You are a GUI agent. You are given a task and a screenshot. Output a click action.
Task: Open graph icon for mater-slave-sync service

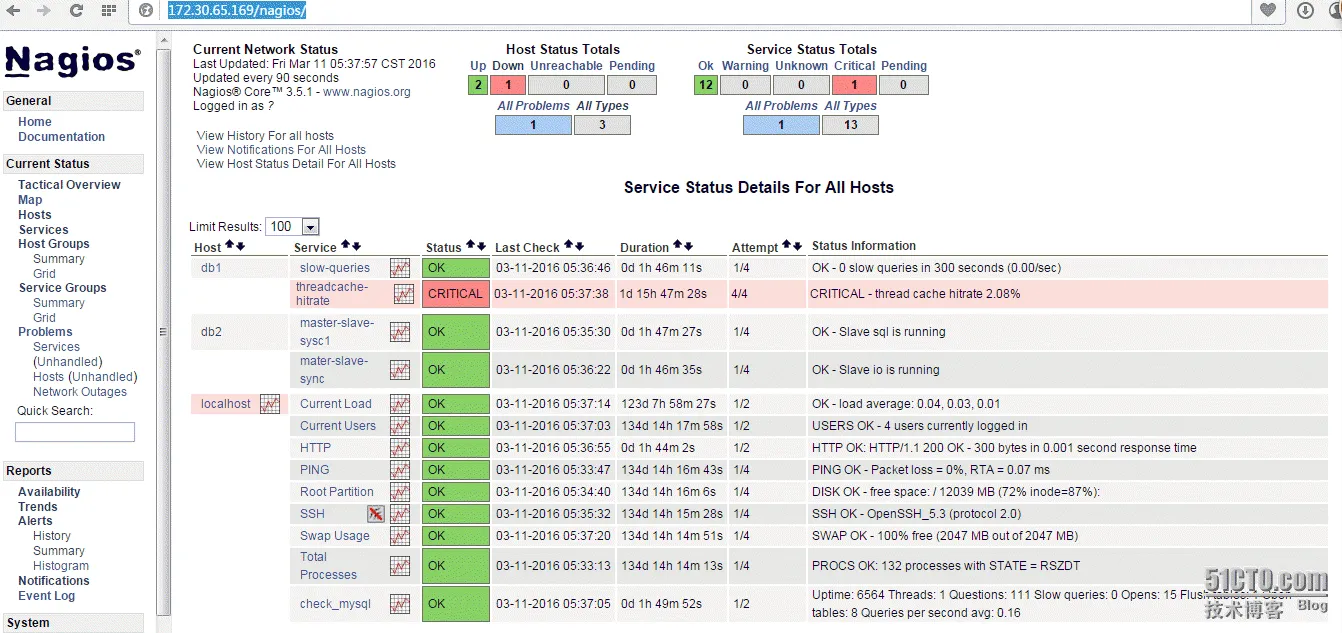tap(400, 370)
